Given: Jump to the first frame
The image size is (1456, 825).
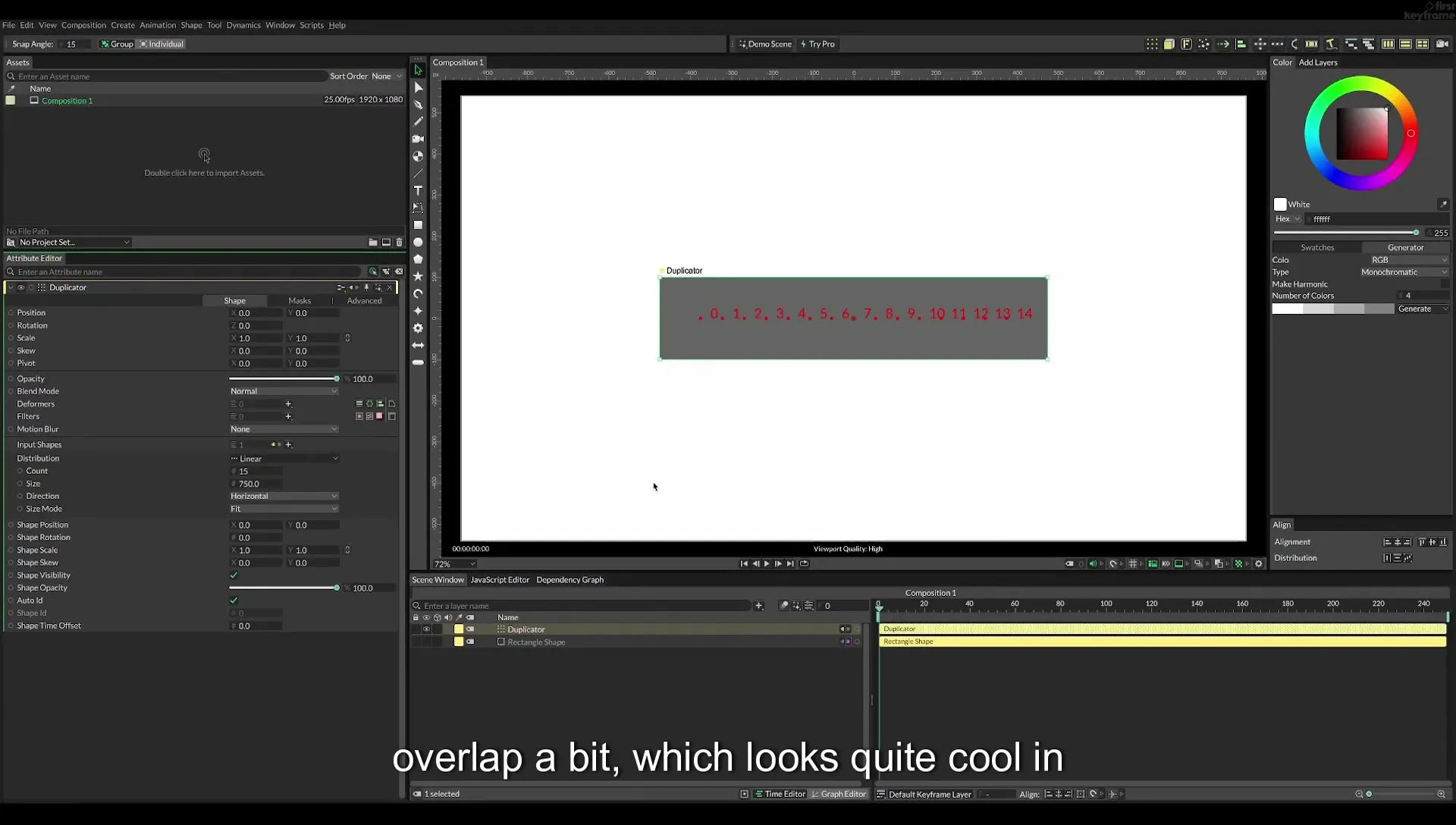Looking at the screenshot, I should pos(744,563).
